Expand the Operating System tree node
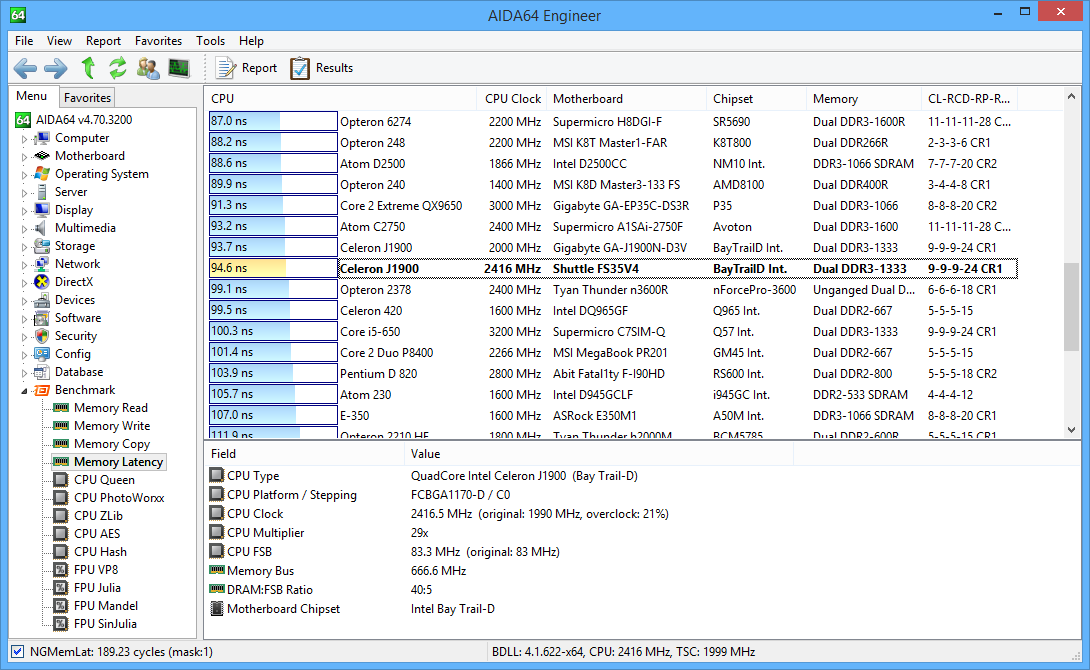The image size is (1090, 670). [24, 175]
